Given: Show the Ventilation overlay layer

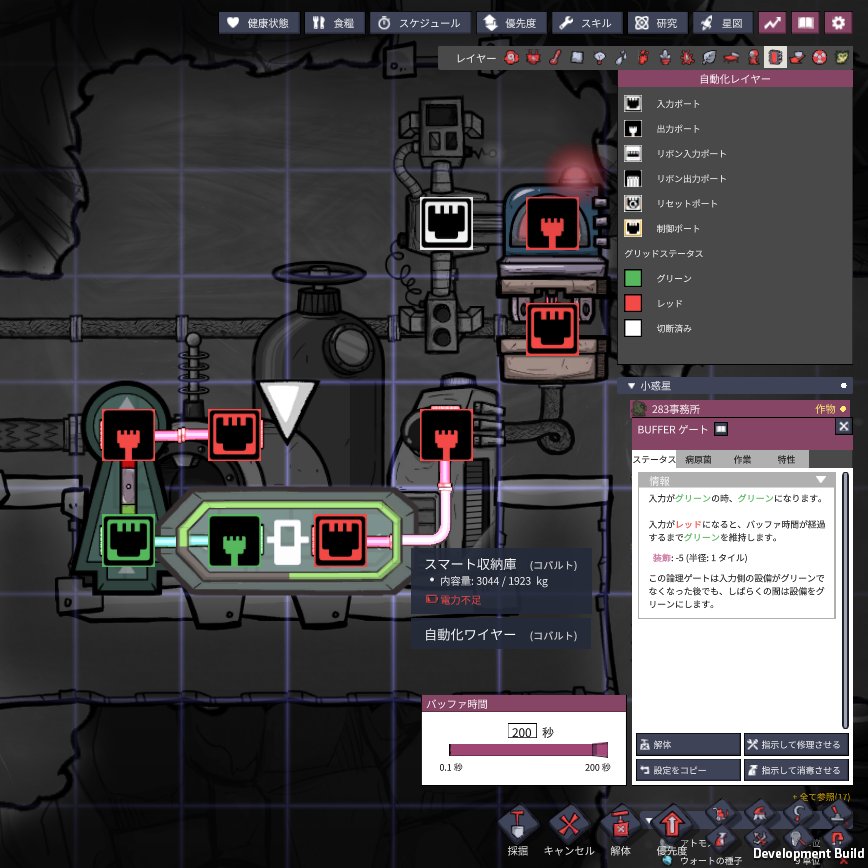Looking at the screenshot, I should 643,57.
